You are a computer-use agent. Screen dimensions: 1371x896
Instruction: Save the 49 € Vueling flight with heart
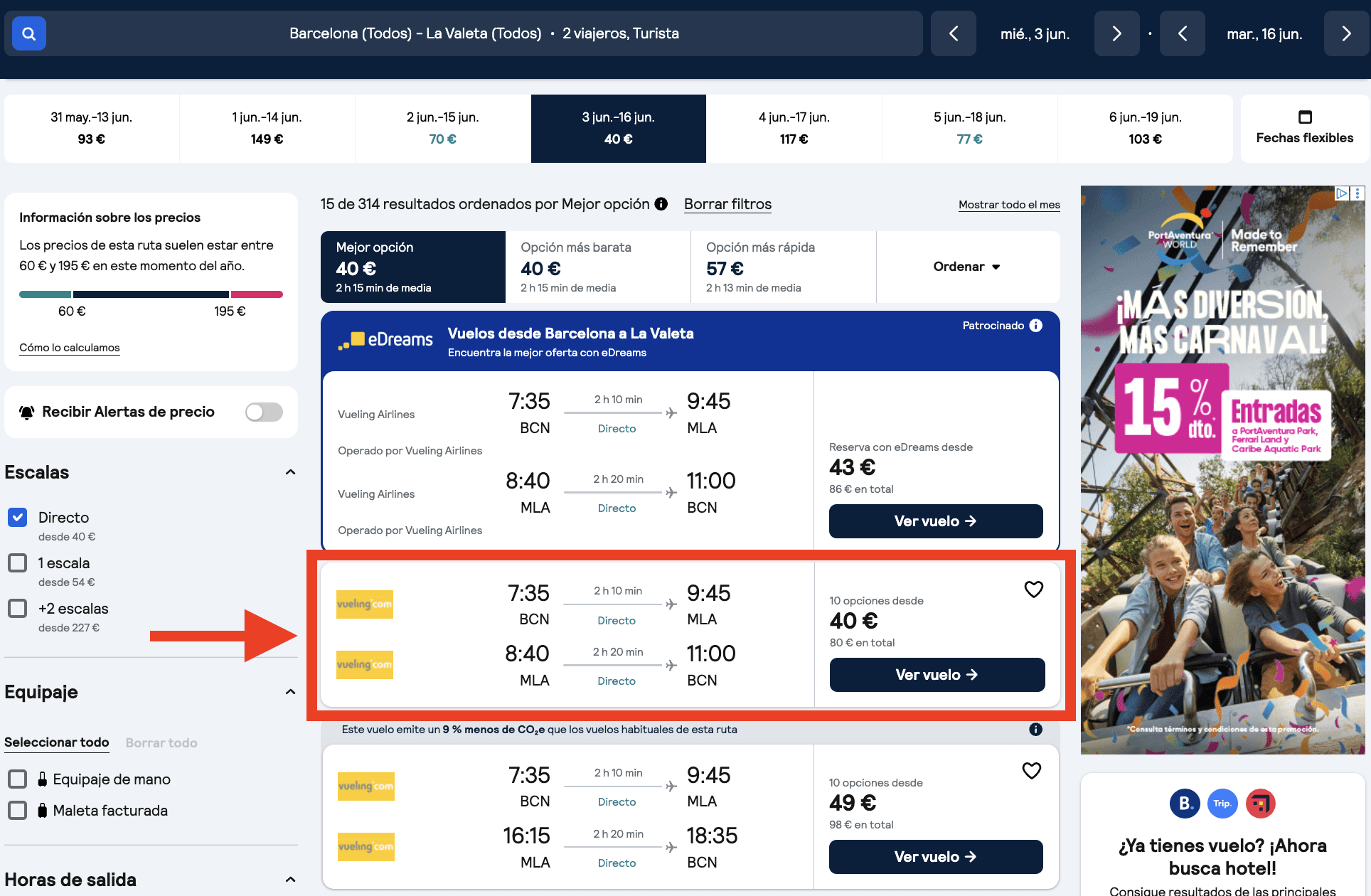click(1032, 771)
